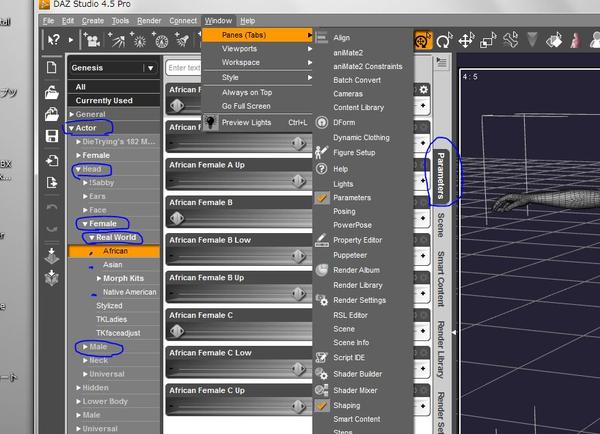The width and height of the screenshot is (600, 434).
Task: Open Render Settings pane from submenu
Action: pos(359,300)
